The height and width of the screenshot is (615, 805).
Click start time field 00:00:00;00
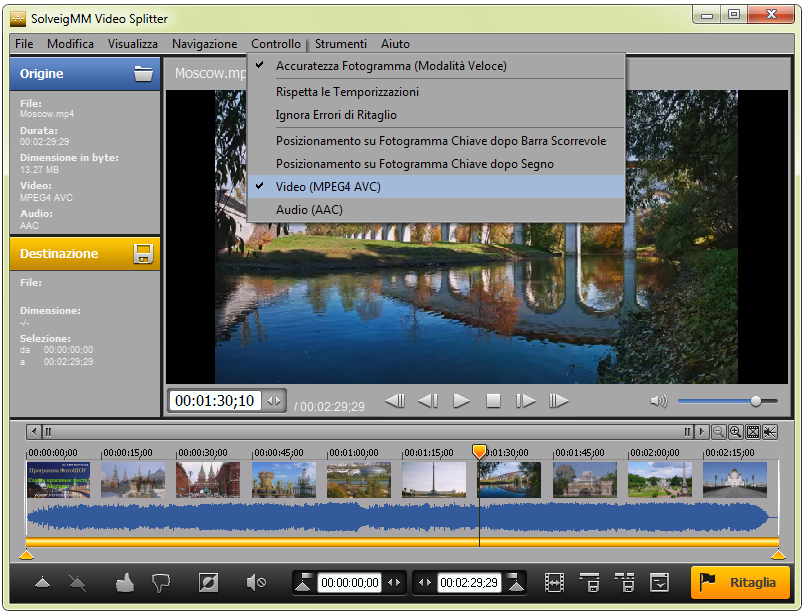(350, 583)
